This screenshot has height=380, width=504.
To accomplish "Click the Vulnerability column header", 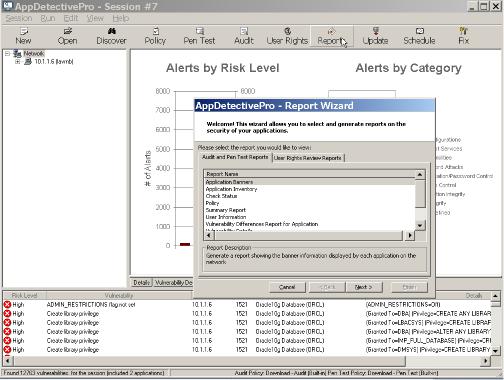I will (x=119, y=295).
